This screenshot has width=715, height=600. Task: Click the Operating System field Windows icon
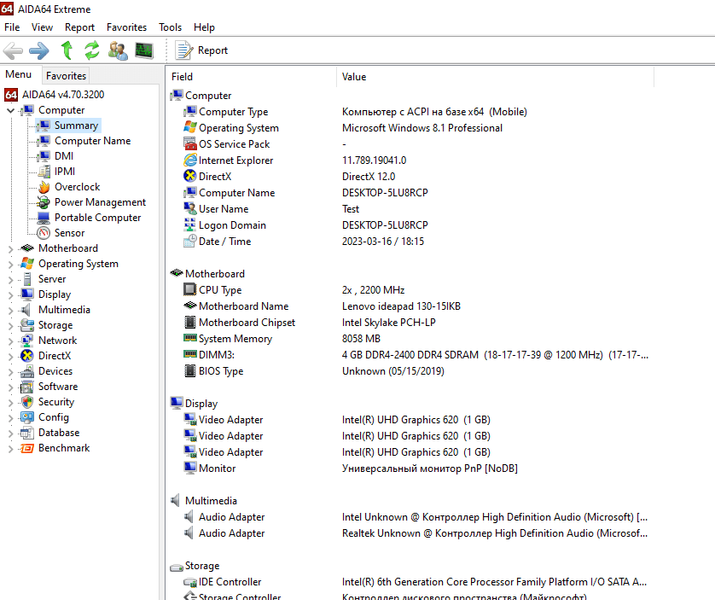pyautogui.click(x=190, y=128)
